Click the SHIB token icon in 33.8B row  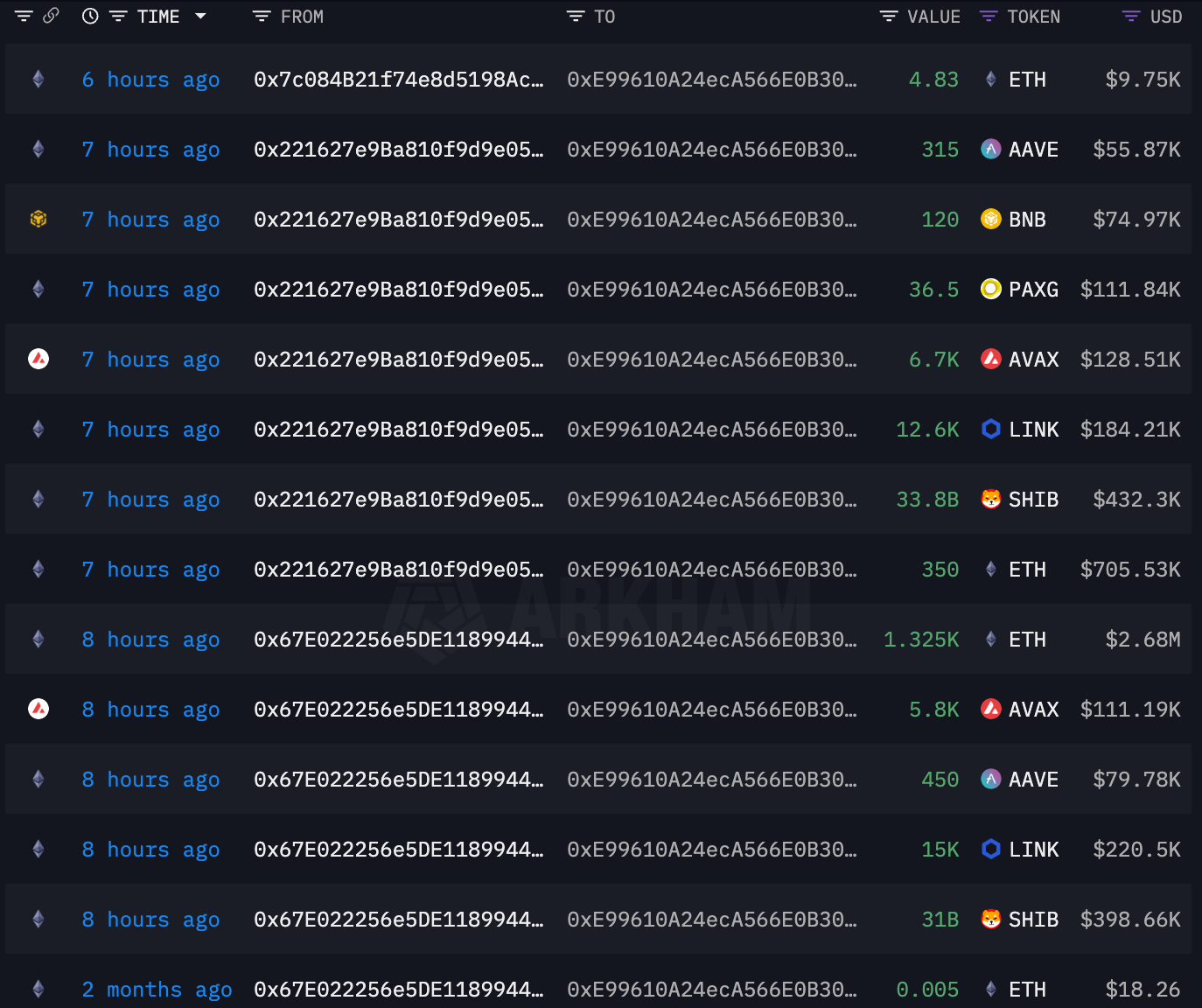click(991, 499)
